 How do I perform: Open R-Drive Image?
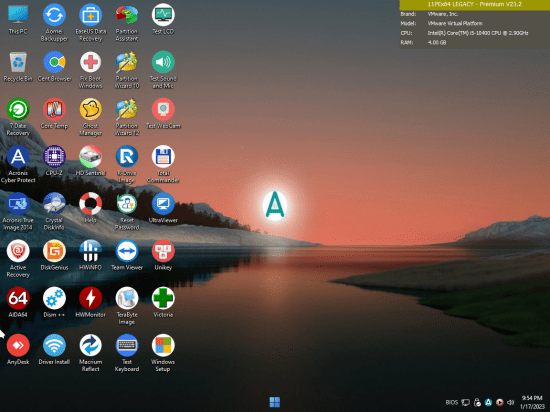pos(127,164)
